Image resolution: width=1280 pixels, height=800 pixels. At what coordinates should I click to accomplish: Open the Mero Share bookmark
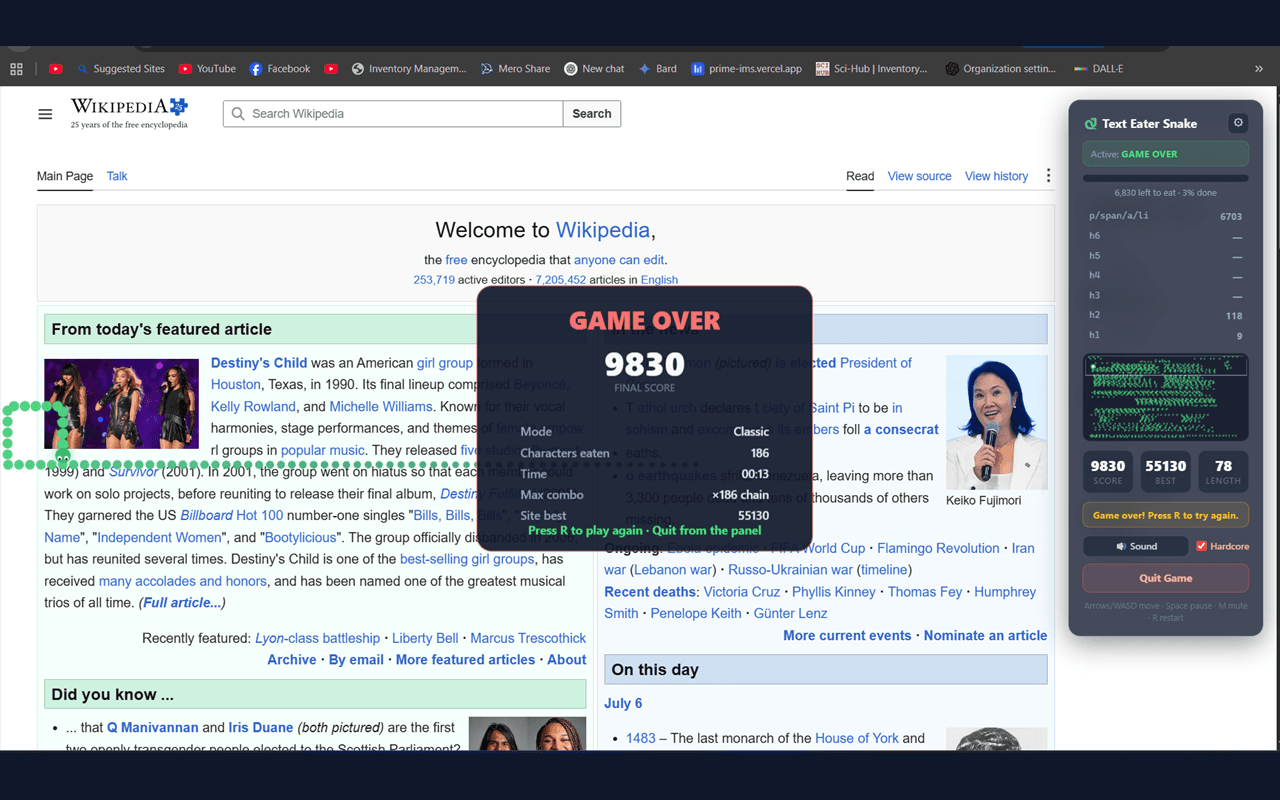click(515, 69)
